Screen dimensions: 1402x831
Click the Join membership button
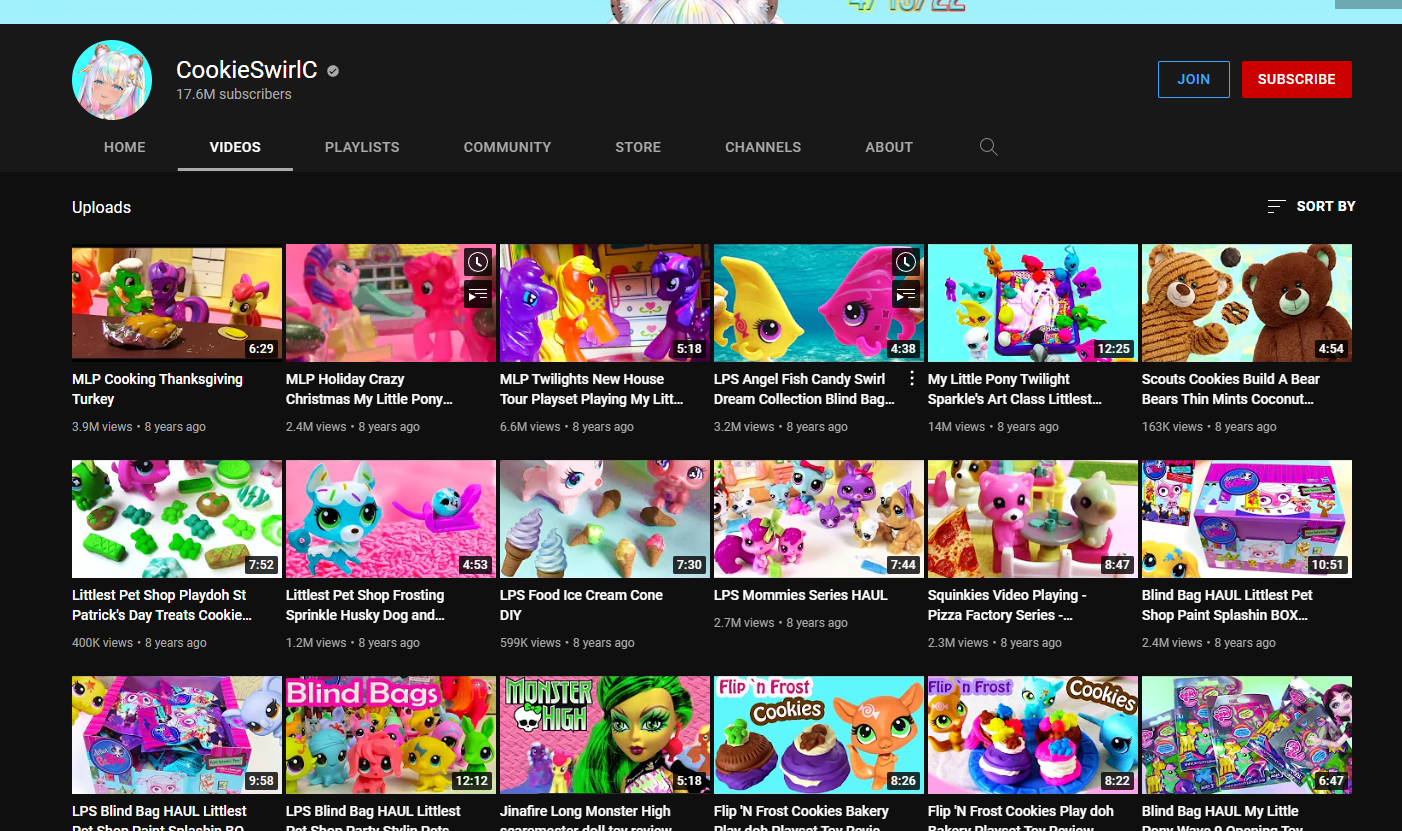point(1193,79)
